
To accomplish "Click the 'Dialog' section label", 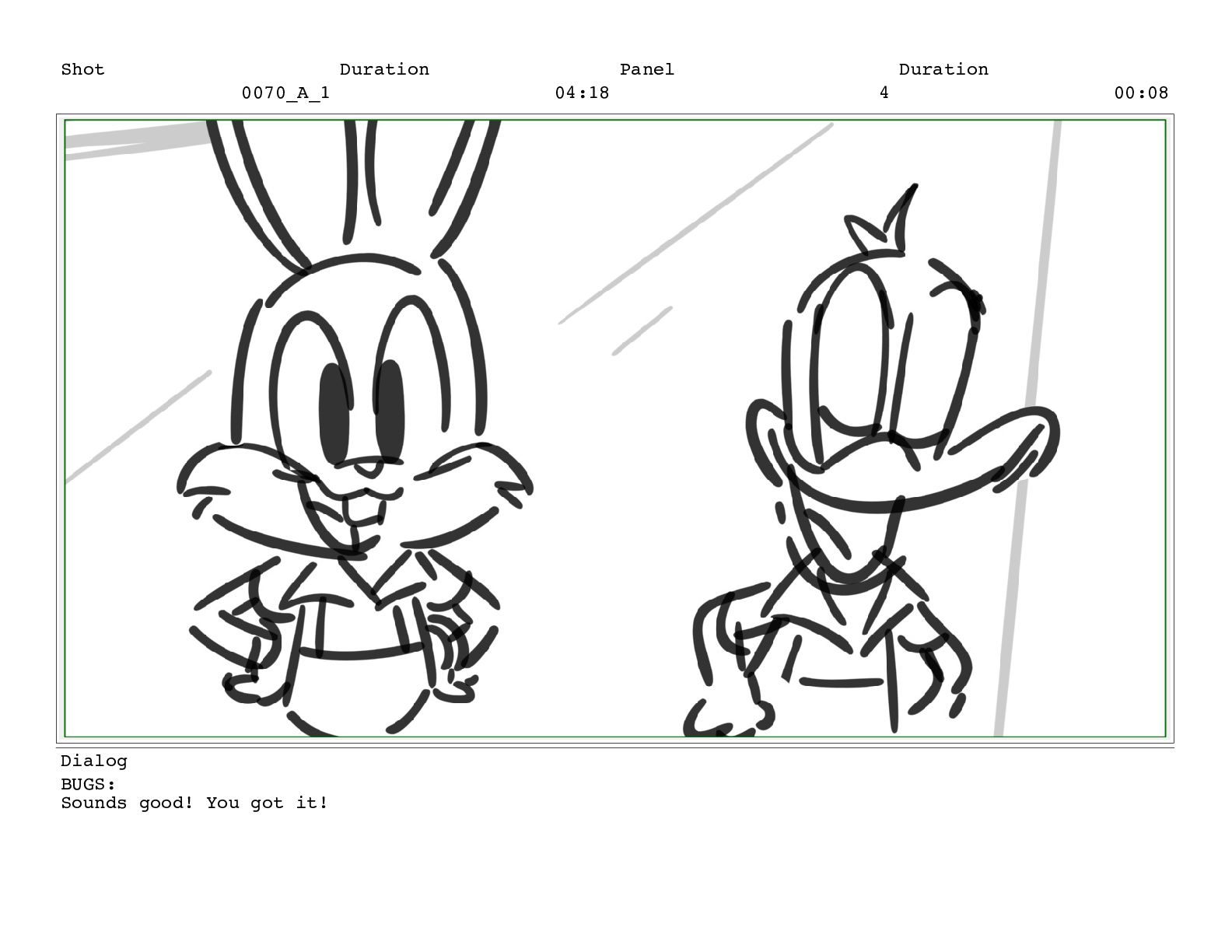I will [93, 761].
